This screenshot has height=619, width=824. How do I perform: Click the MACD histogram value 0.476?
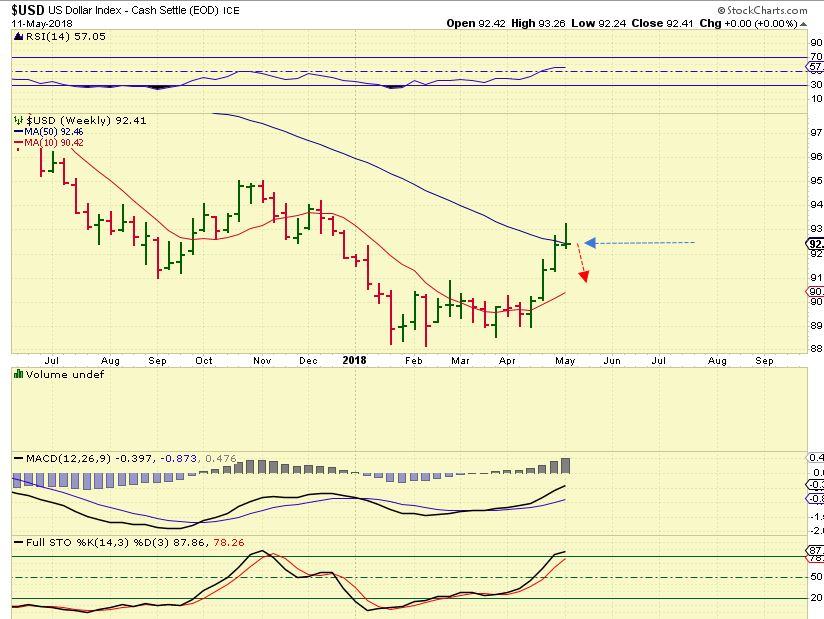coord(221,458)
